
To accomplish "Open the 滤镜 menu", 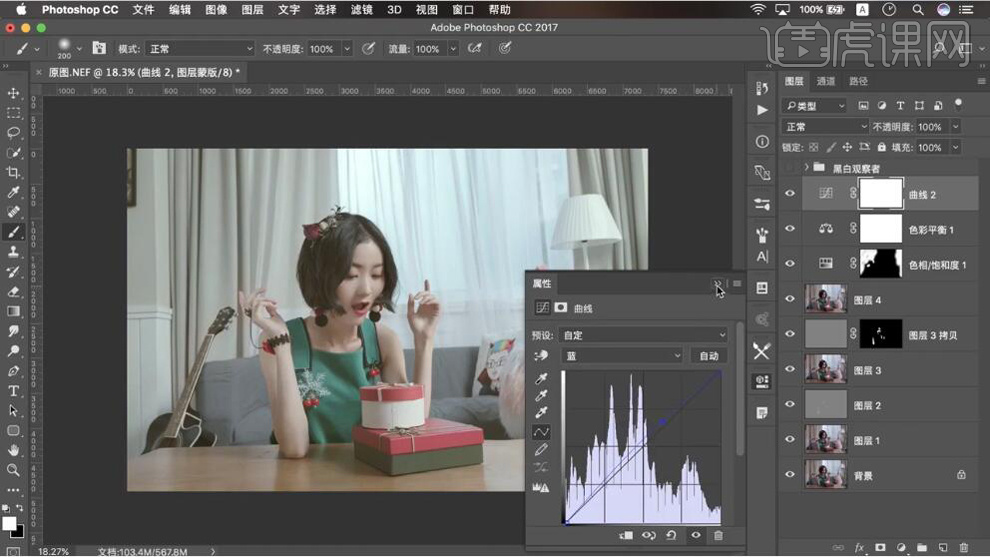I will 361,9.
